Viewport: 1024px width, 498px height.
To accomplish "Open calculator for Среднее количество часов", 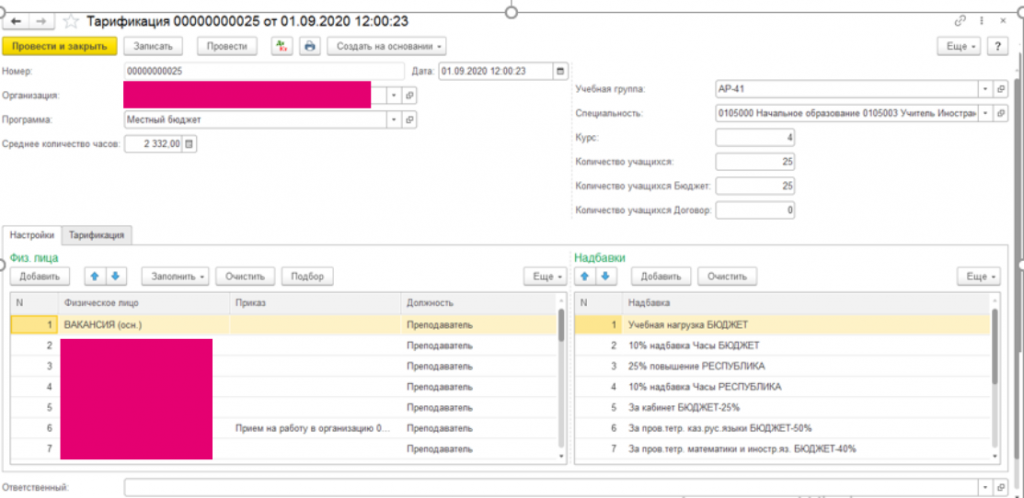I will click(191, 144).
